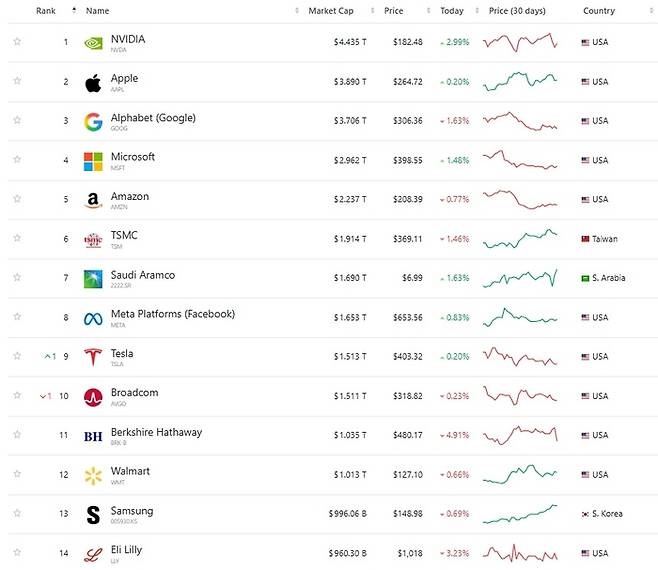Screen dimensions: 658x570
Task: Click Samsung's 30-day price chart
Action: 520,513
